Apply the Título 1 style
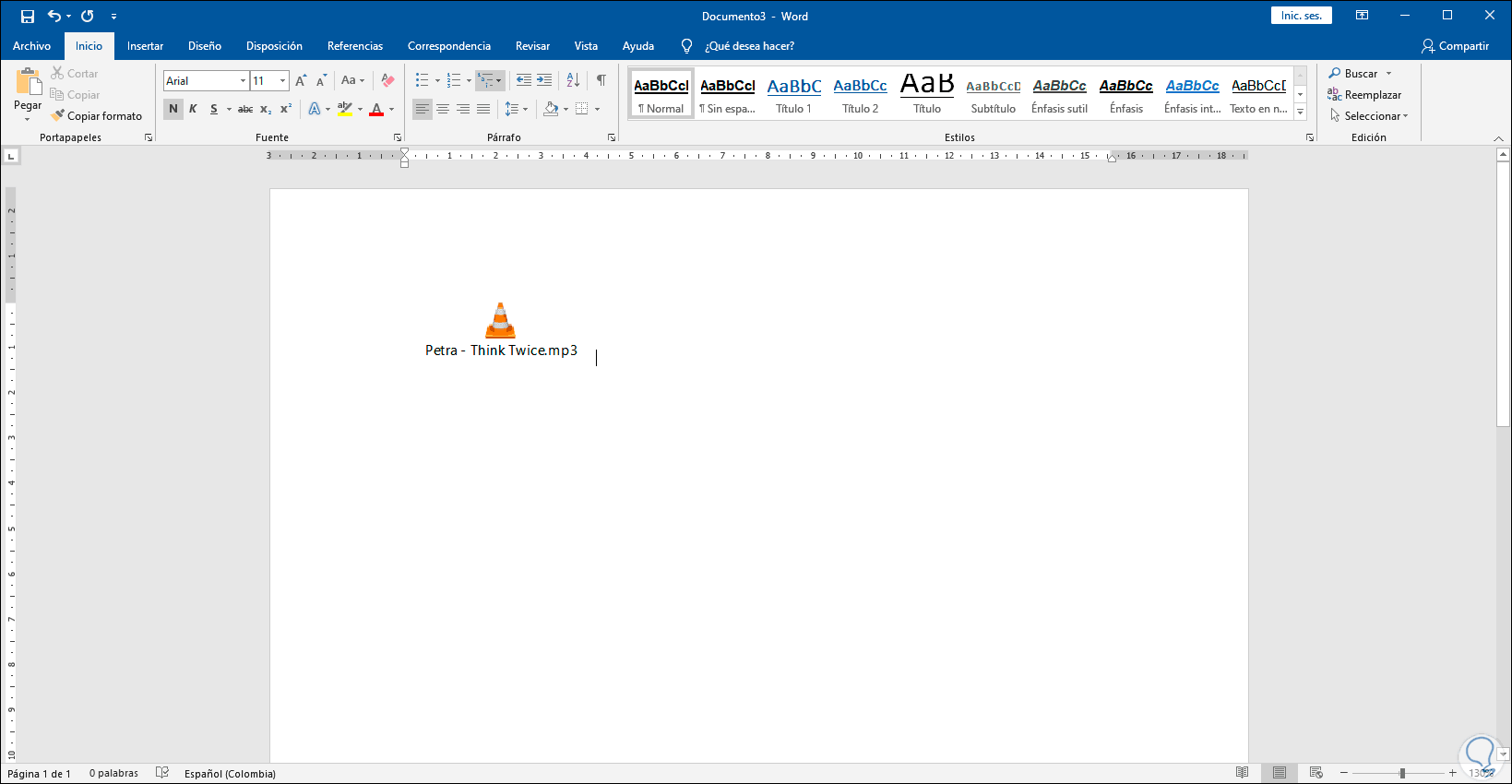The height and width of the screenshot is (784, 1512). (x=794, y=94)
